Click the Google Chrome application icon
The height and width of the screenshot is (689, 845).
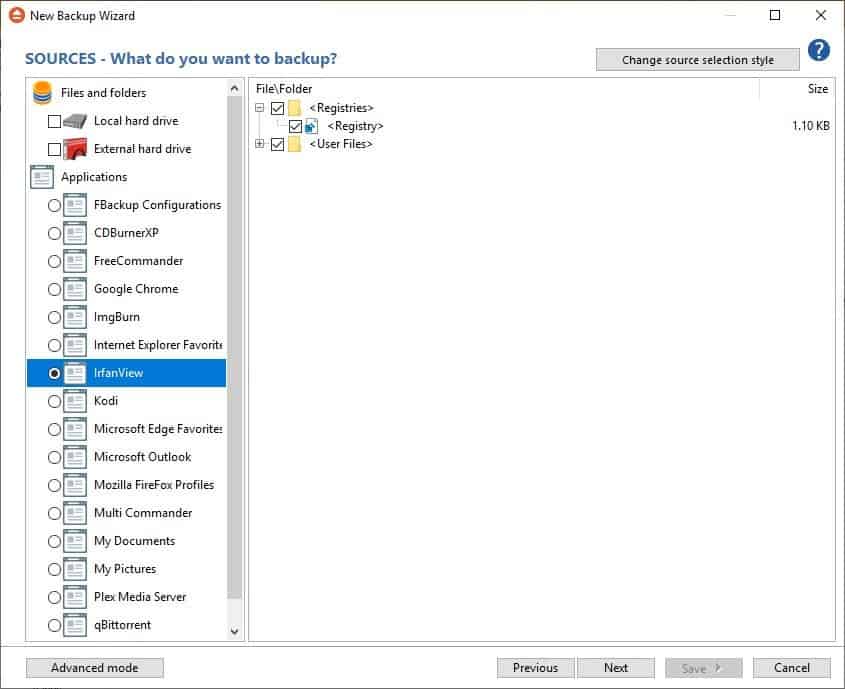tap(75, 289)
